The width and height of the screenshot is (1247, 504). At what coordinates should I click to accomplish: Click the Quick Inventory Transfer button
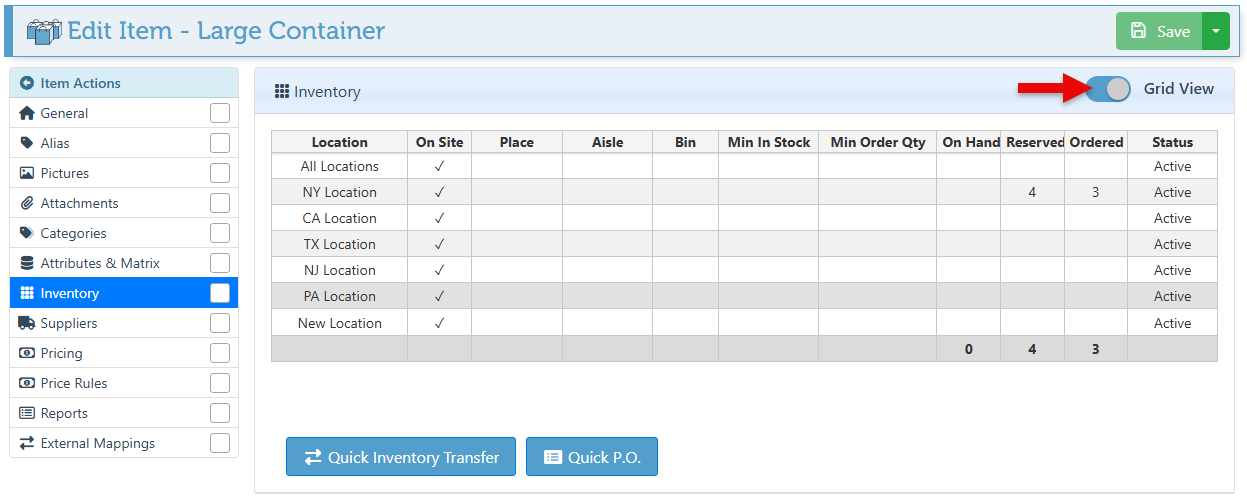400,457
